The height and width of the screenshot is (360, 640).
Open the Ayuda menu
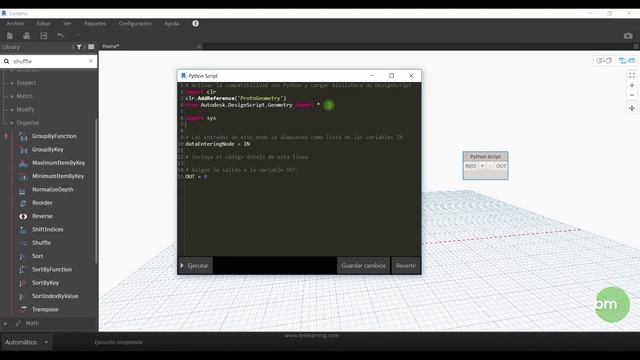pos(172,24)
